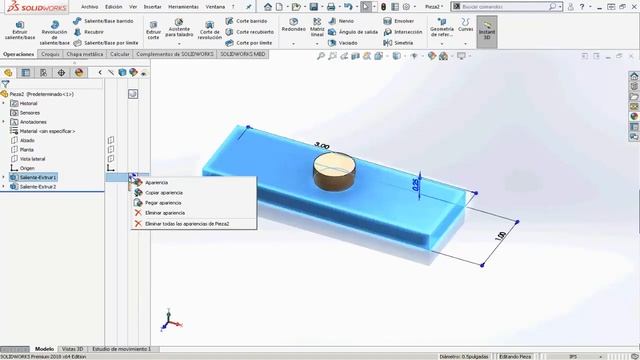Choose the Corte recubierto command

250,32
